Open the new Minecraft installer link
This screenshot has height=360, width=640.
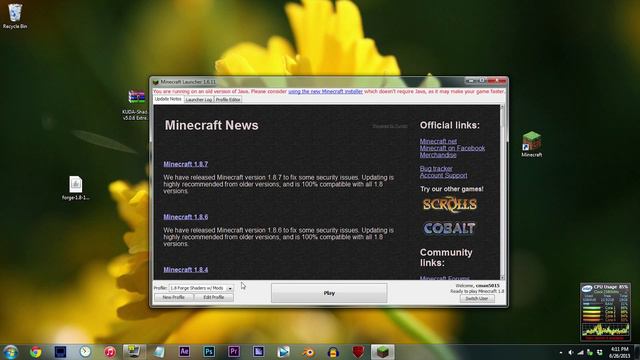pyautogui.click(x=325, y=91)
